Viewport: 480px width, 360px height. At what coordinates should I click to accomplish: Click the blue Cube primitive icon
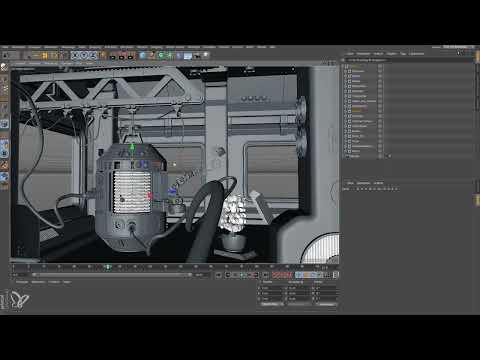143,55
